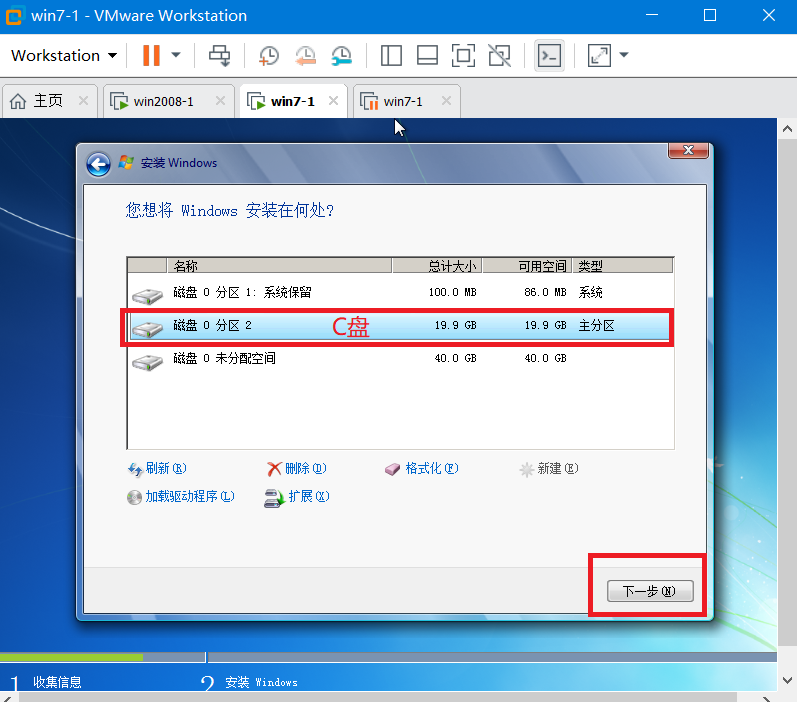
Task: Open the Workstation menu dropdown
Action: click(64, 55)
